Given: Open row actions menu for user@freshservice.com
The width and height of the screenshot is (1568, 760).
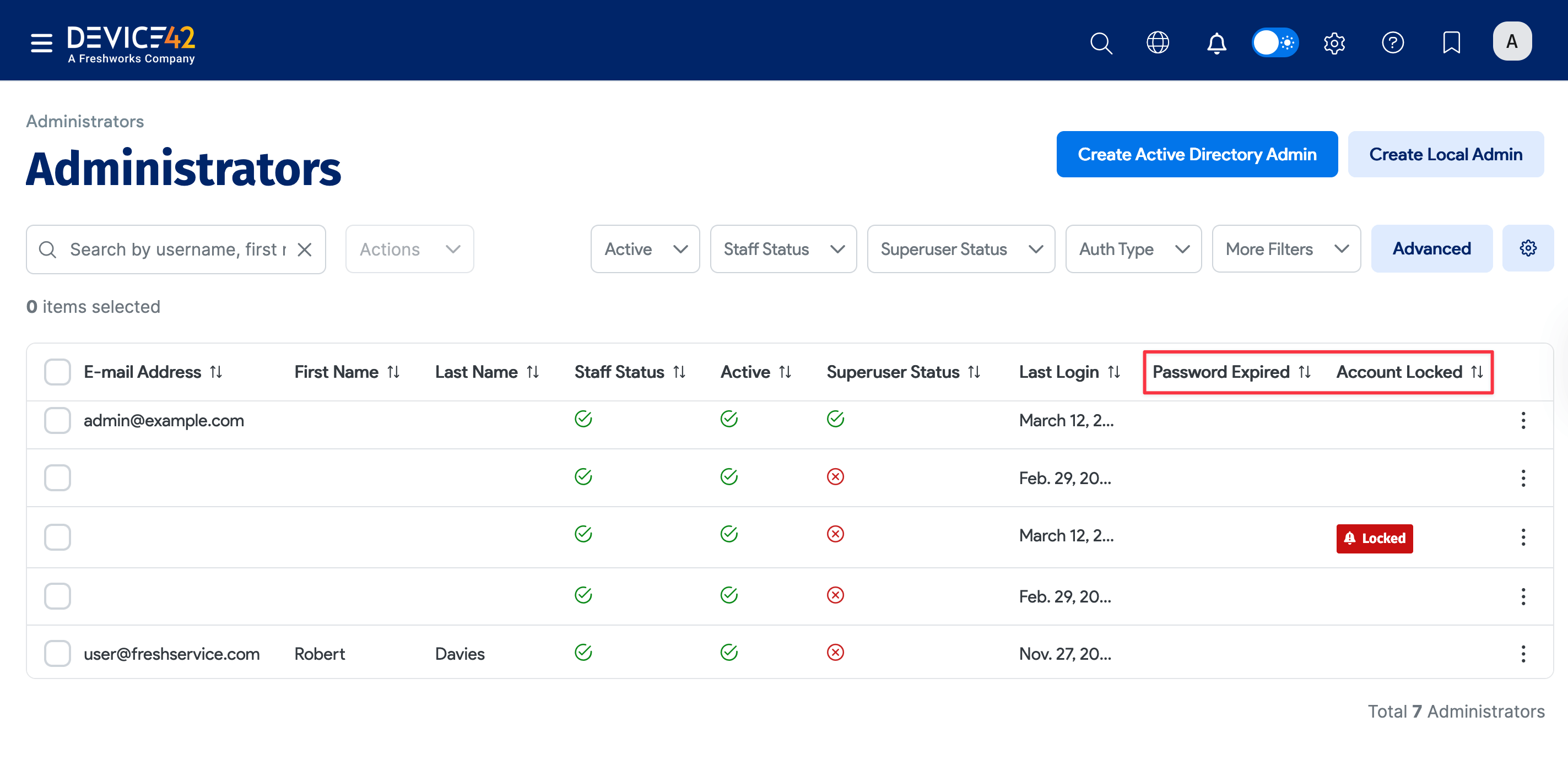Looking at the screenshot, I should tap(1523, 654).
